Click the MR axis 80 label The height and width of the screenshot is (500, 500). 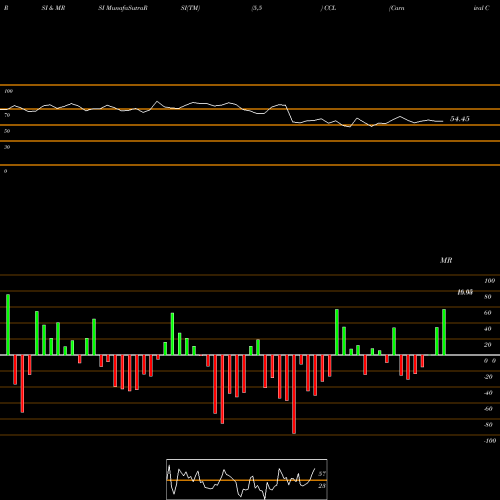(x=488, y=297)
